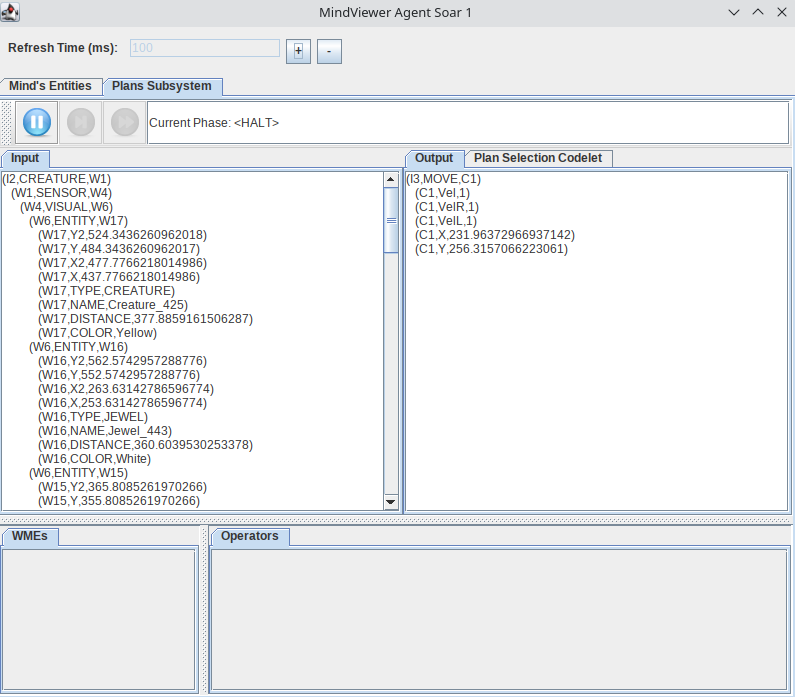Switch to Mind's Entities tab
The height and width of the screenshot is (697, 795).
point(50,86)
